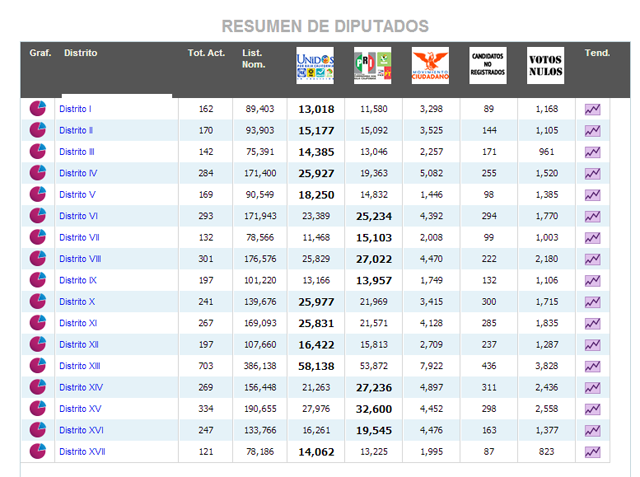The height and width of the screenshot is (477, 640).
Task: Open pie chart graphic for Distrito V
Action: (x=38, y=194)
